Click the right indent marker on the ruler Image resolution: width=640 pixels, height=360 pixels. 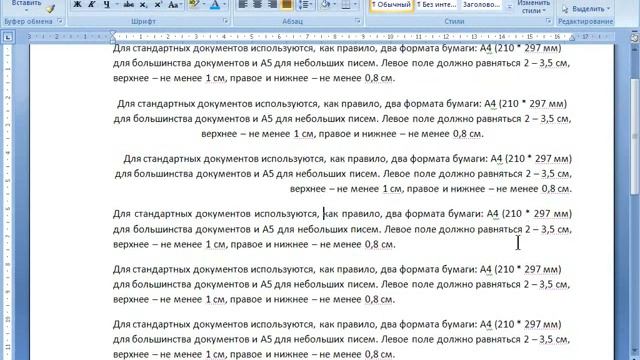pyautogui.click(x=571, y=38)
